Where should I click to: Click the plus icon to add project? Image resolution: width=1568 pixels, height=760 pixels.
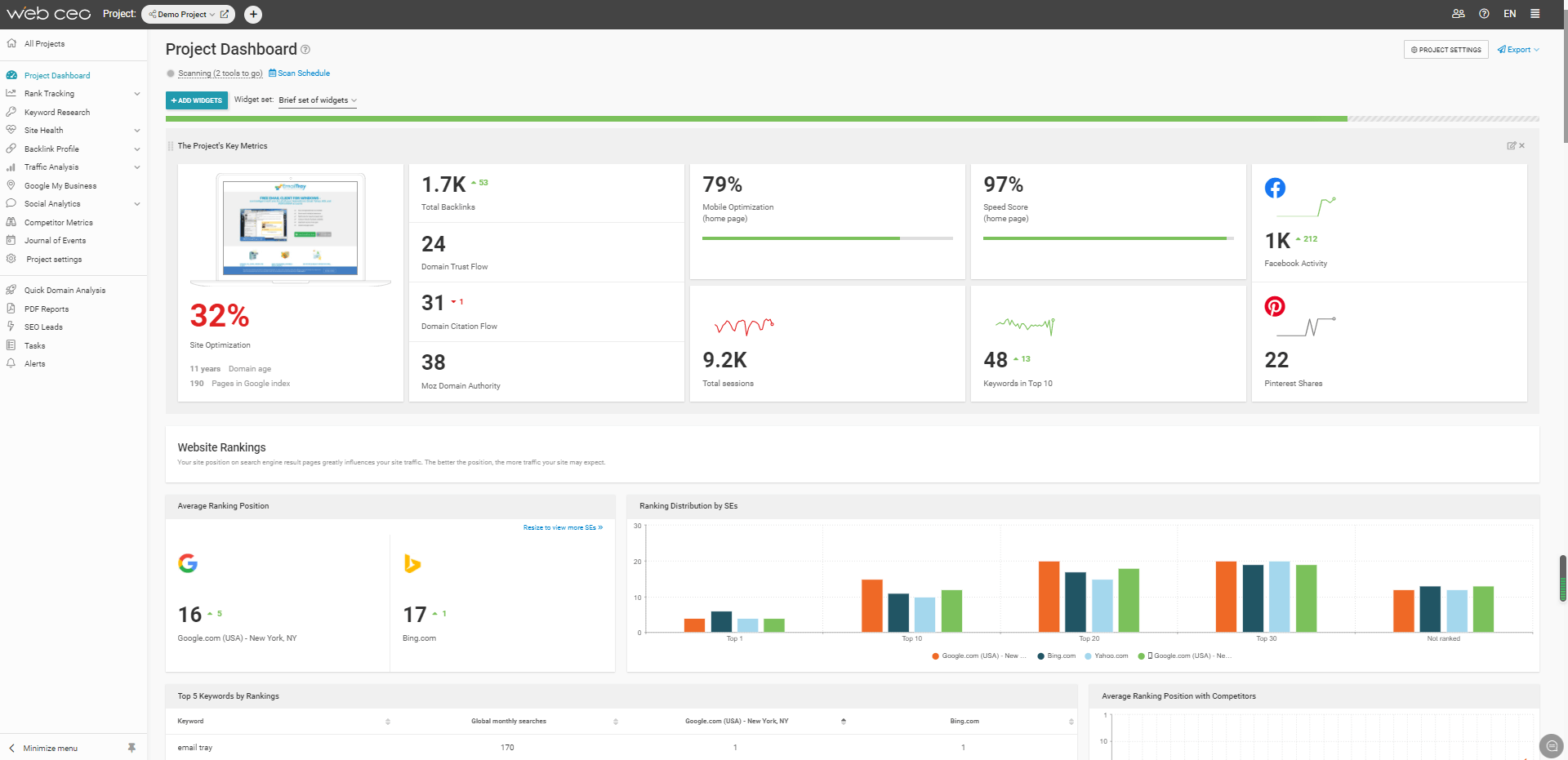(253, 14)
